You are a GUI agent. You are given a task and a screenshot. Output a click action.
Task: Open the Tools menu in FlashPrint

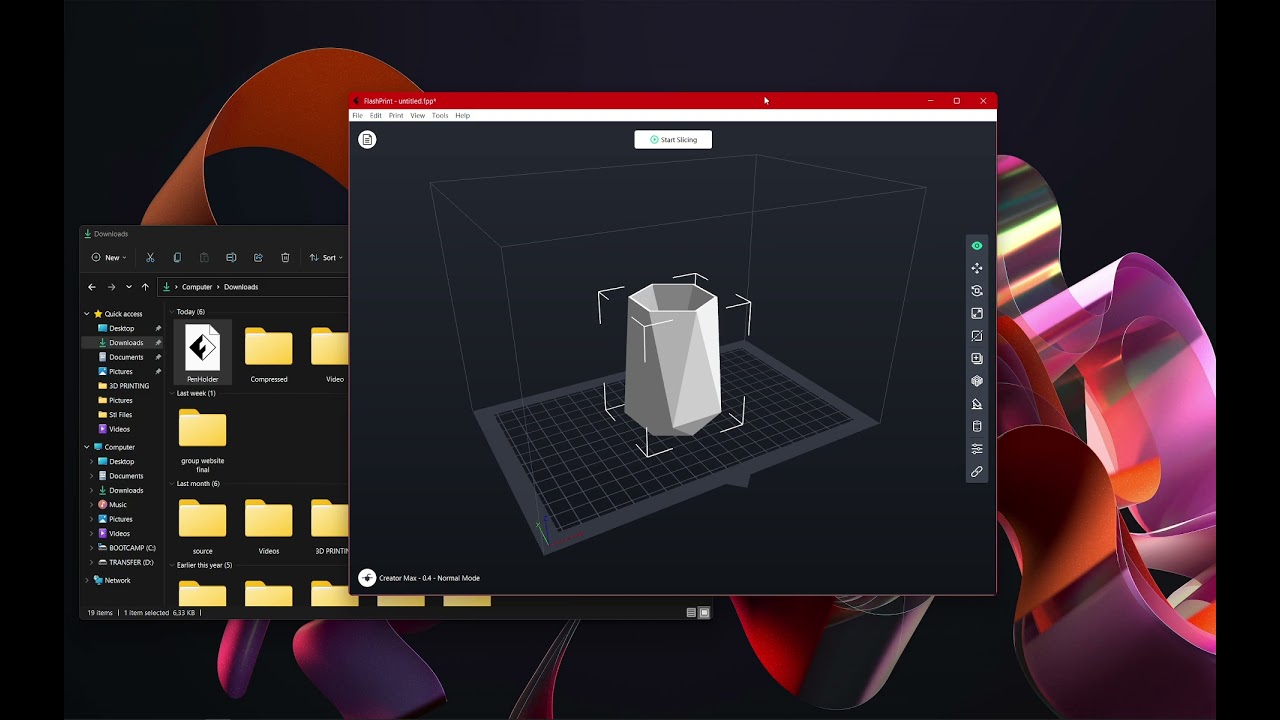[440, 116]
